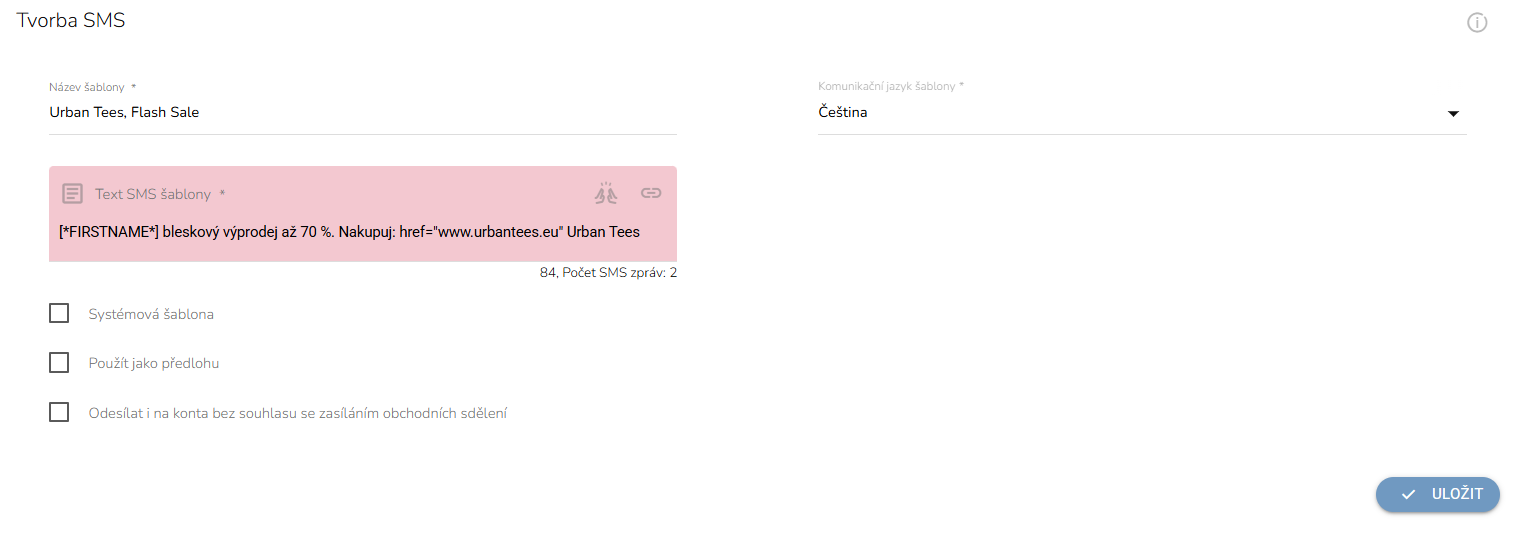Open the Čeština language selection field
The width and height of the screenshot is (1515, 552).
[1142, 113]
